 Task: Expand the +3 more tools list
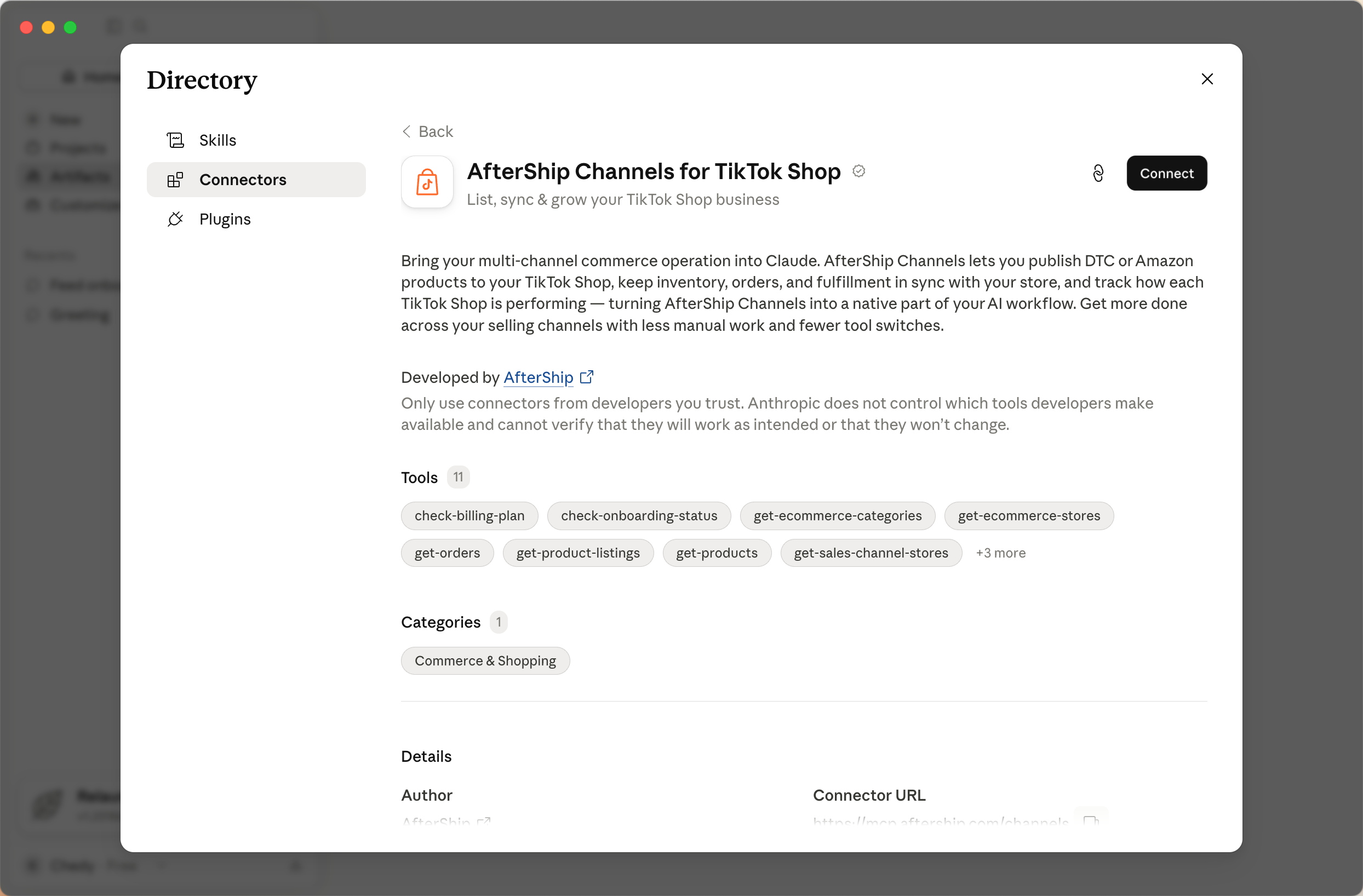1000,553
